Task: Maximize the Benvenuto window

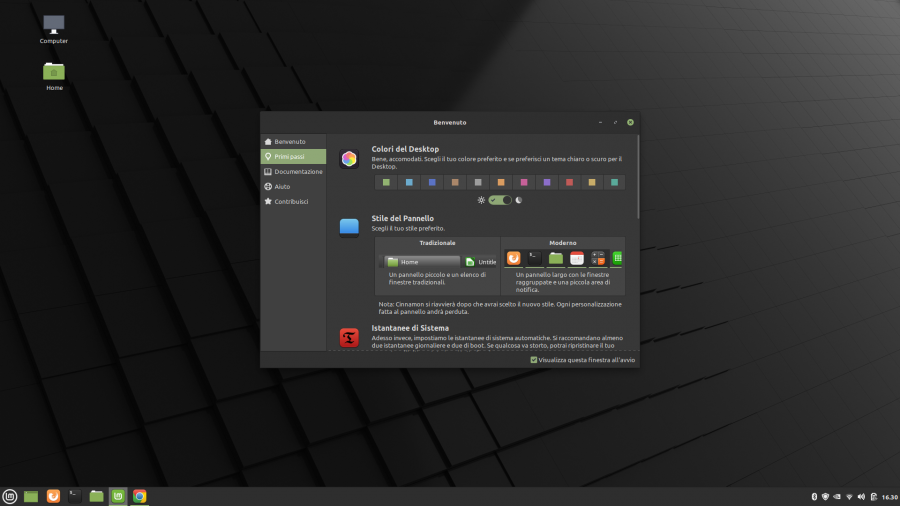Action: click(x=615, y=122)
